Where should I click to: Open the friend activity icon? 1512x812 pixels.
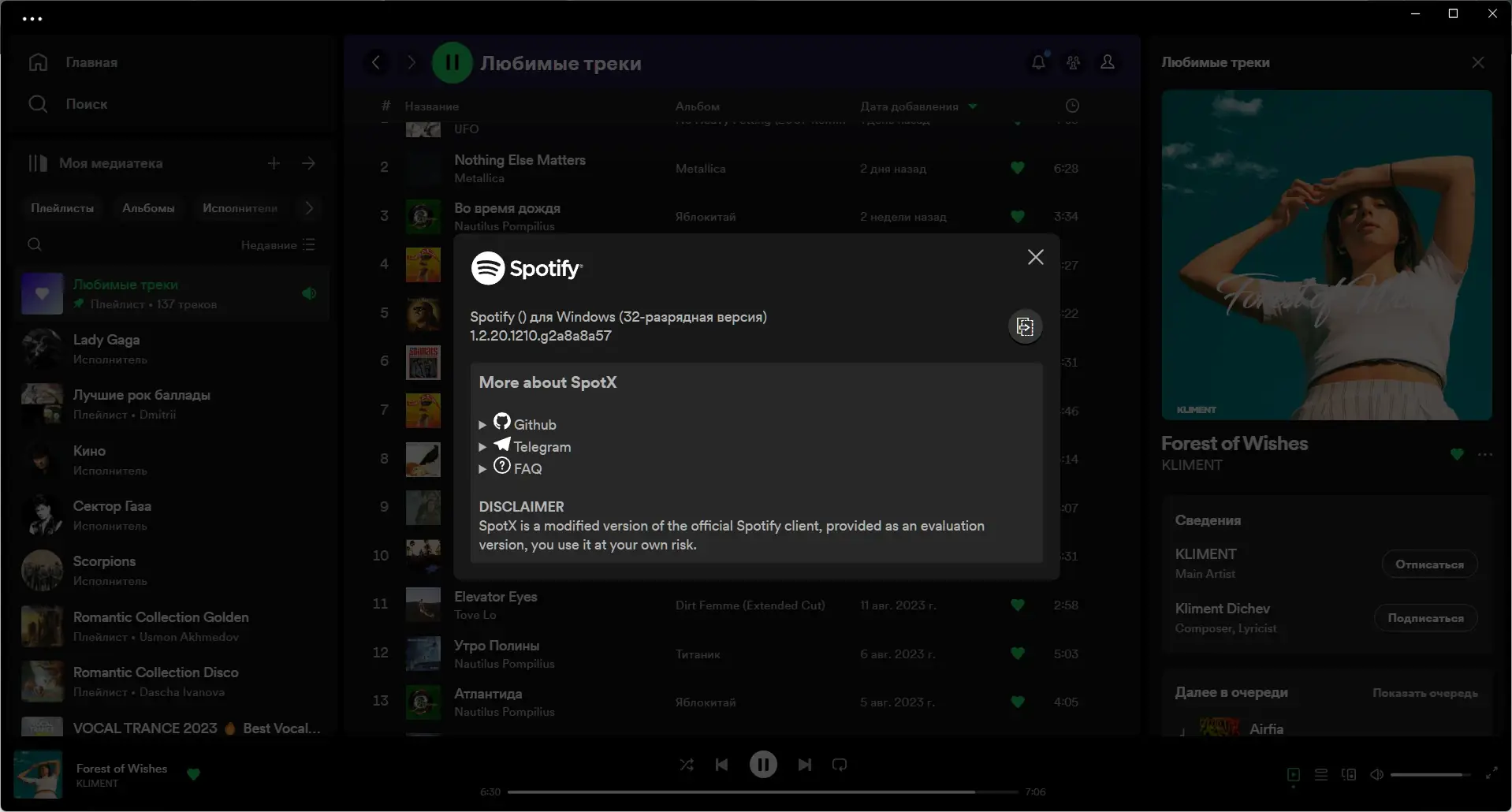[x=1073, y=62]
